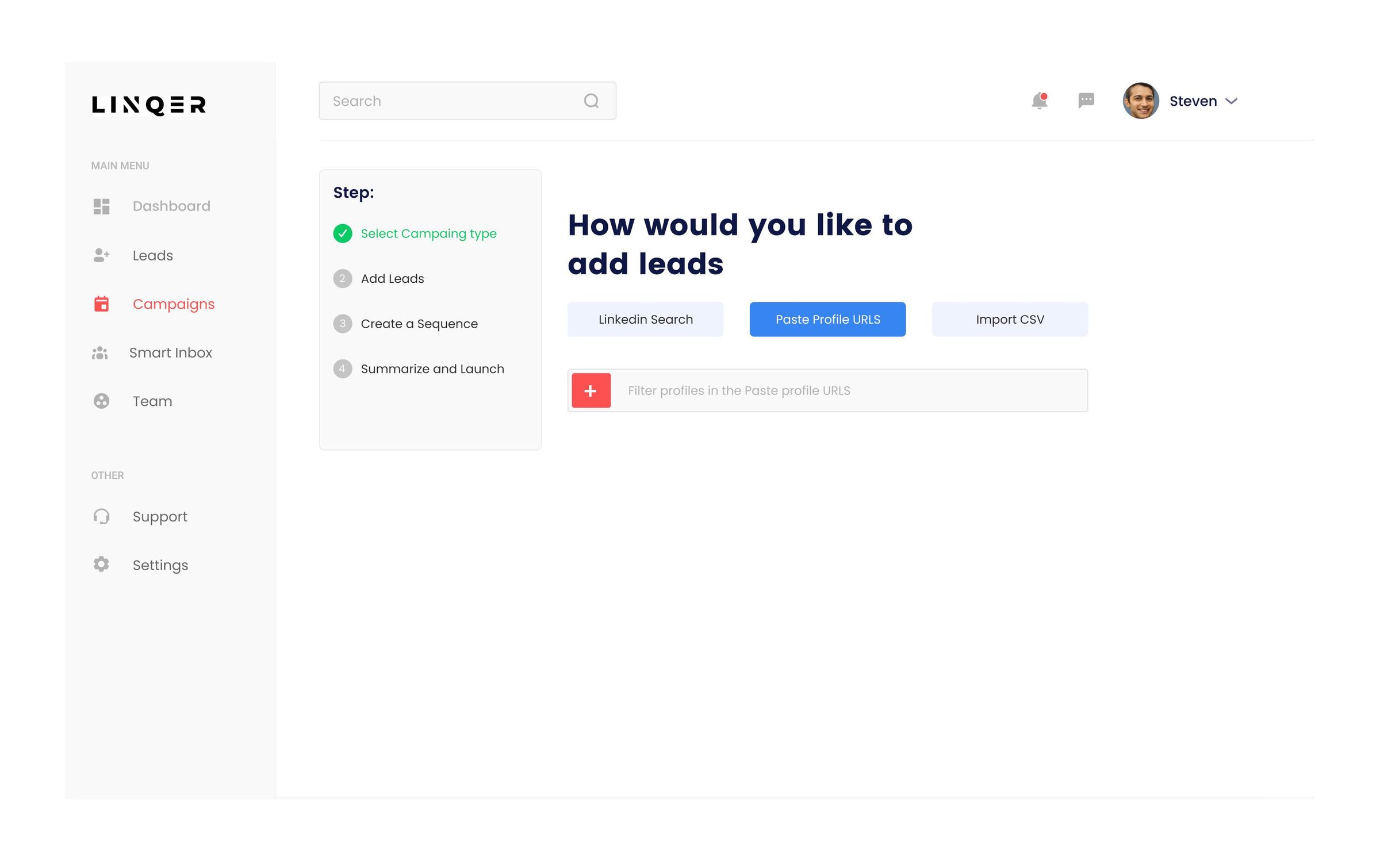The height and width of the screenshot is (868, 1380).
Task: Open Smart Inbox via its sidebar icon
Action: coord(101,352)
